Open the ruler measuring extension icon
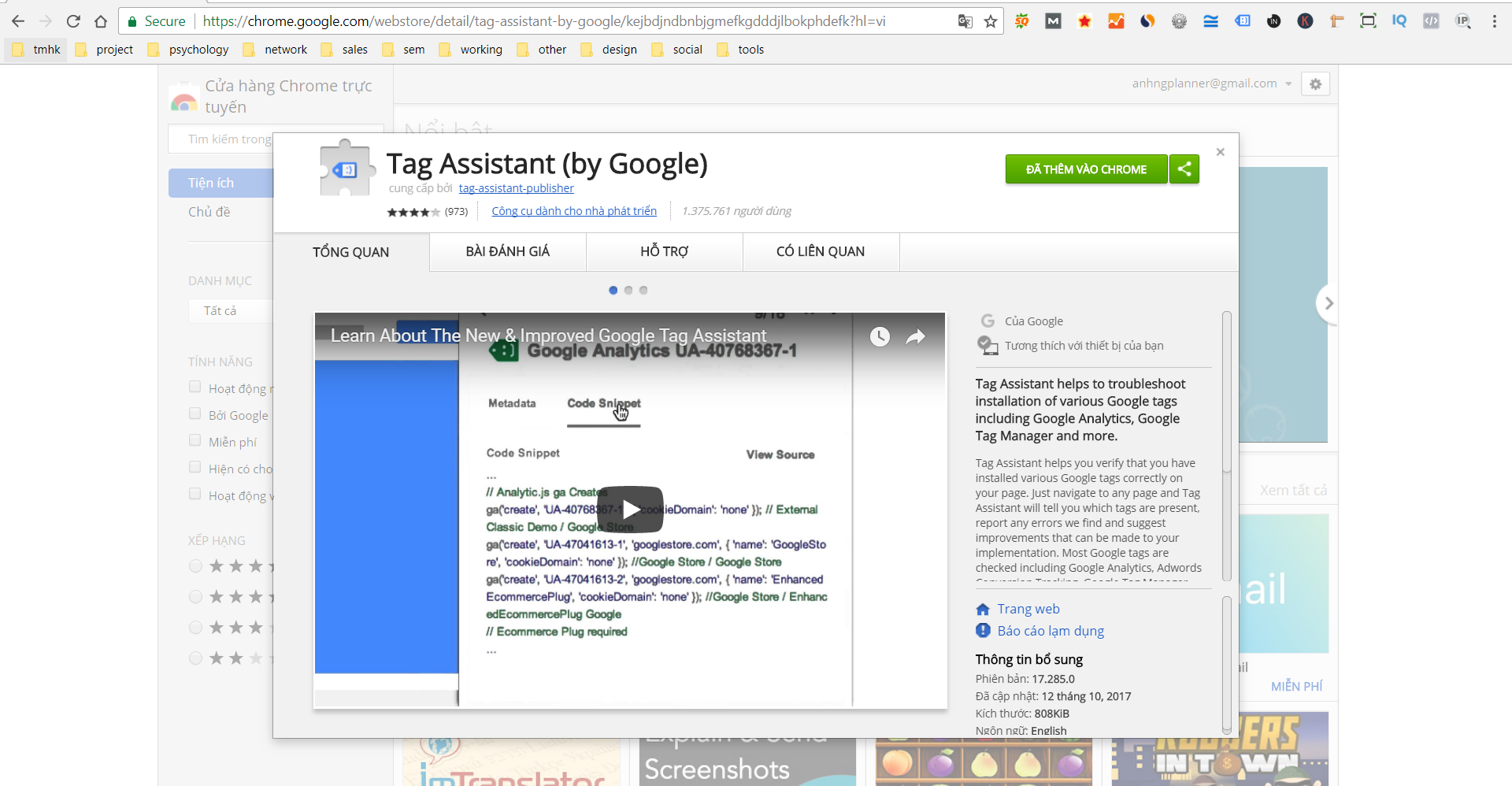 click(x=1337, y=21)
